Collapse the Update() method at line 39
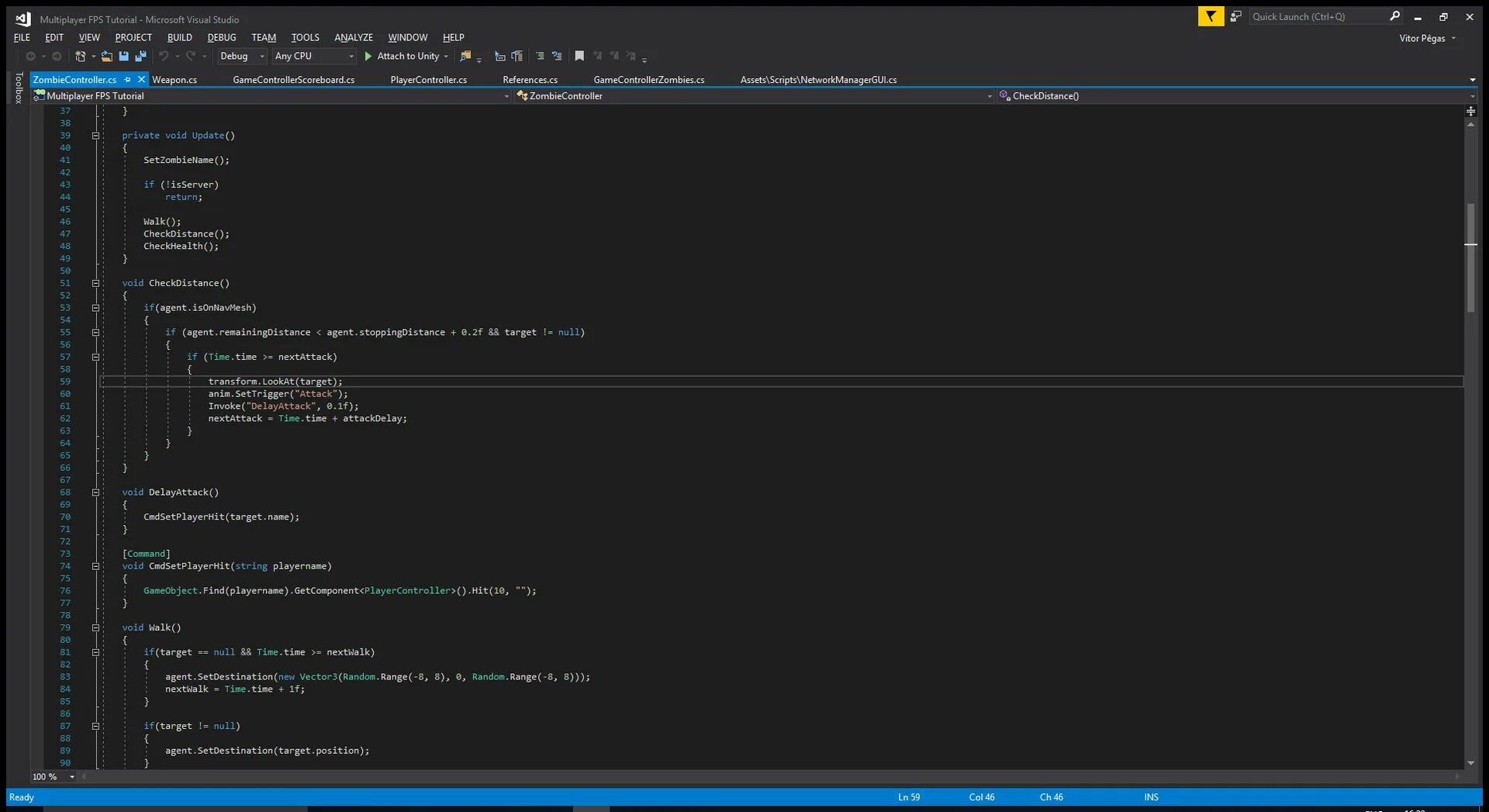 pyautogui.click(x=96, y=136)
